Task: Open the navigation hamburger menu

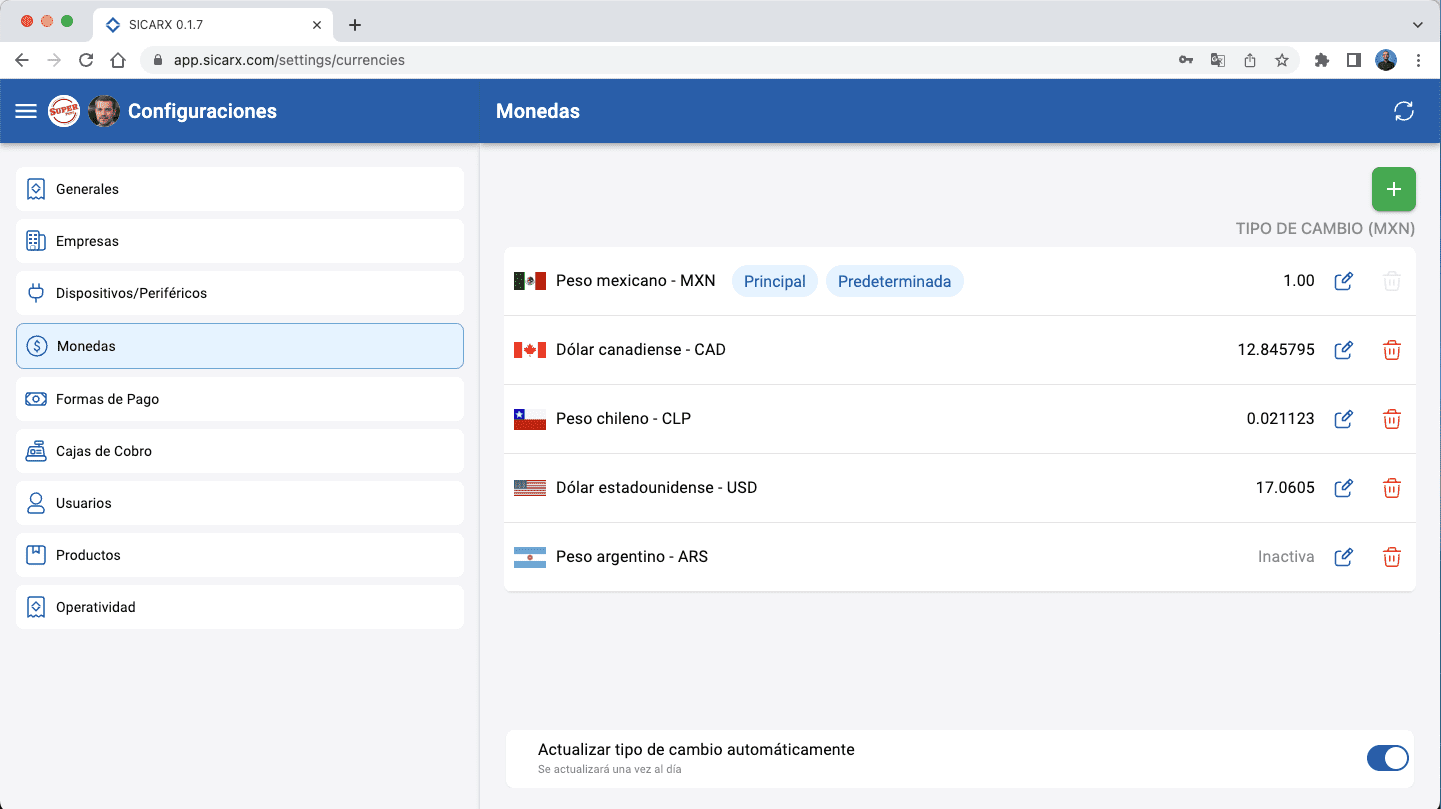Action: pyautogui.click(x=25, y=111)
